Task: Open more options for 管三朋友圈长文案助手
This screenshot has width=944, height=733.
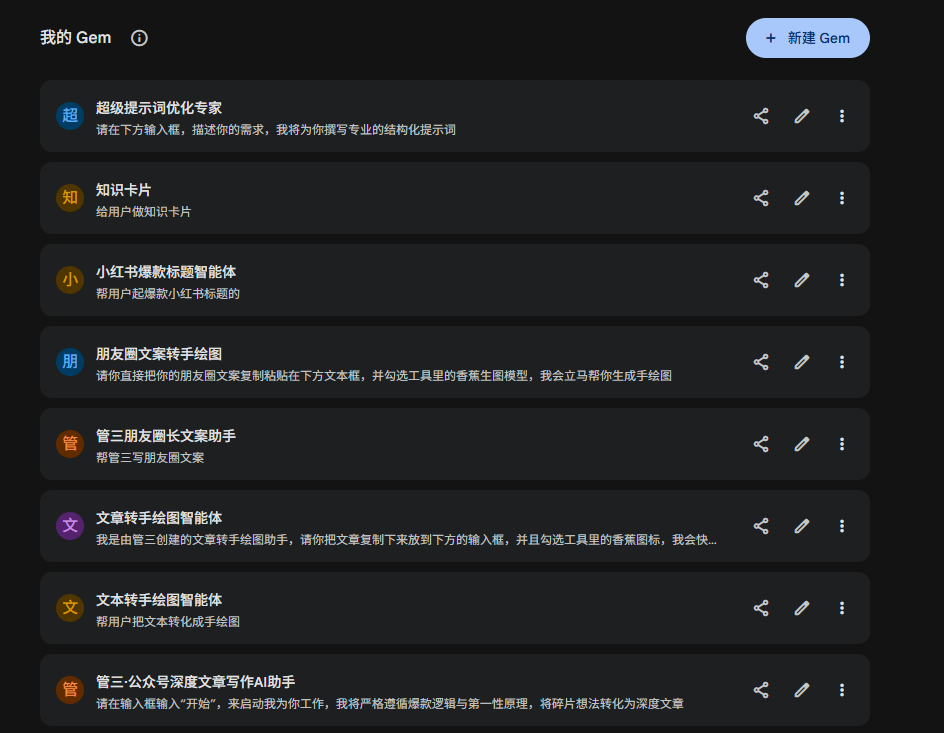Action: pyautogui.click(x=842, y=444)
